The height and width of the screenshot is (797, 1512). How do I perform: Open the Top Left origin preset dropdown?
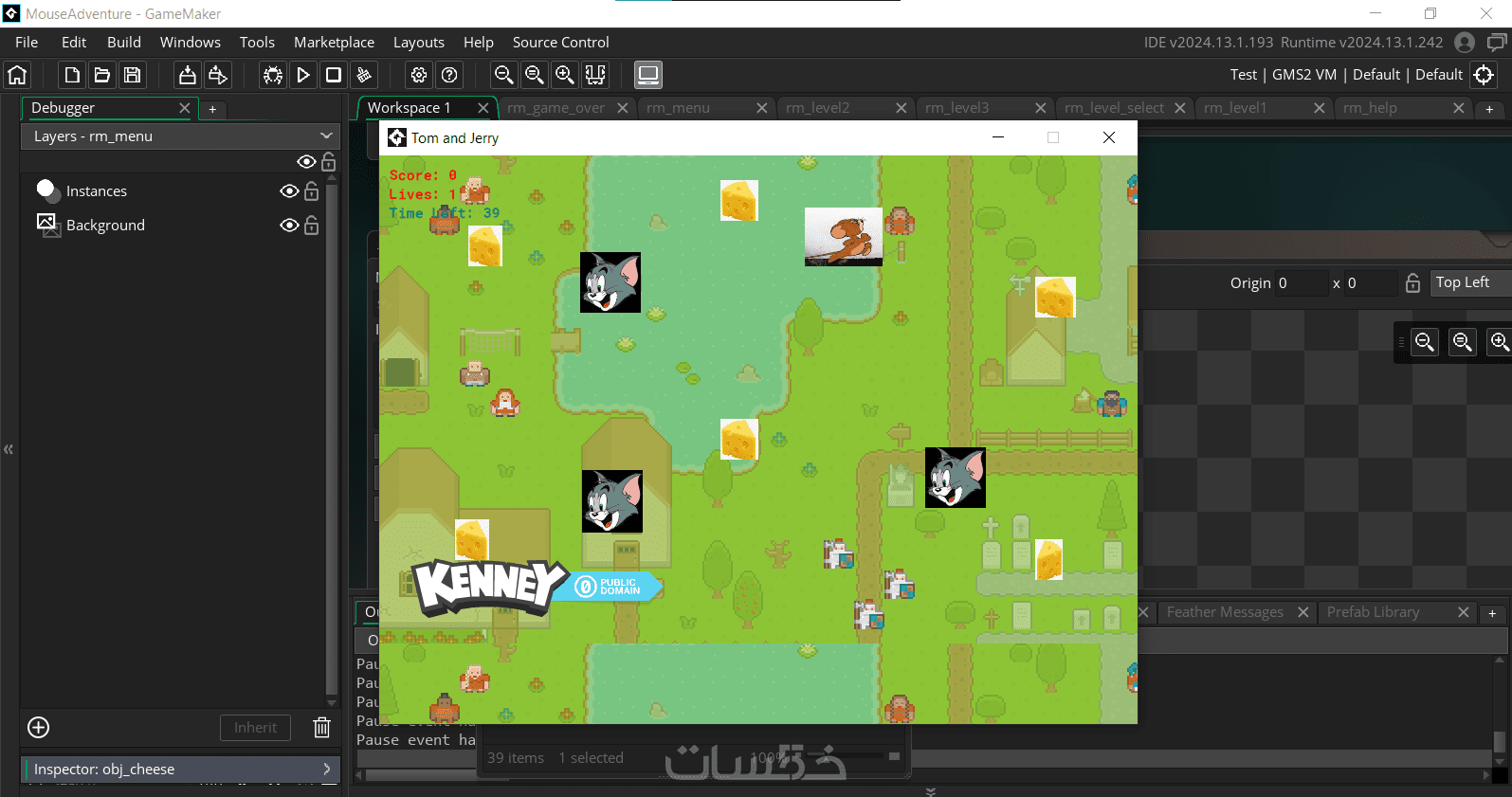coord(1471,282)
